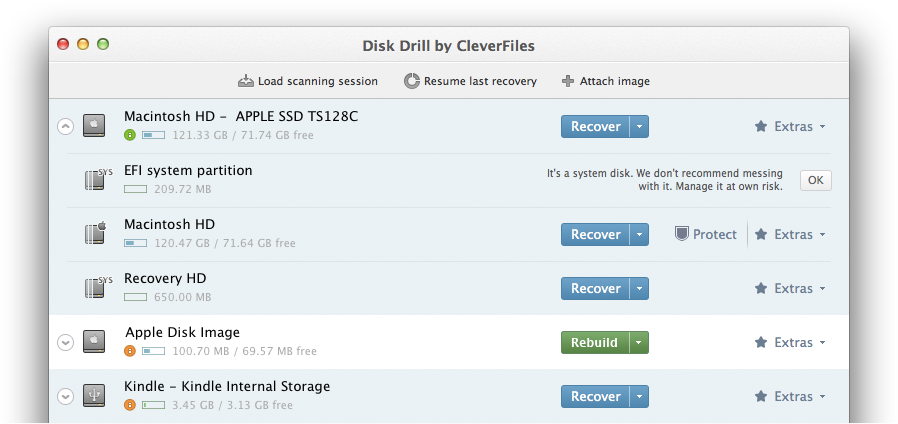The width and height of the screenshot is (898, 424).
Task: Click the Attach image plus icon
Action: coord(568,81)
